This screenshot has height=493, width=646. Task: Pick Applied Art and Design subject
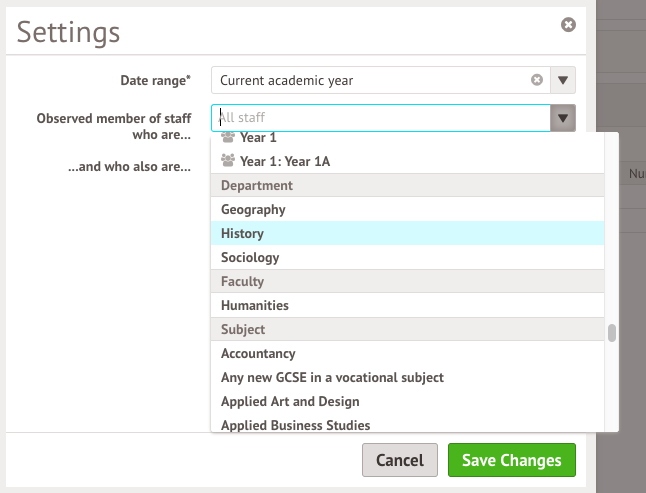click(290, 401)
